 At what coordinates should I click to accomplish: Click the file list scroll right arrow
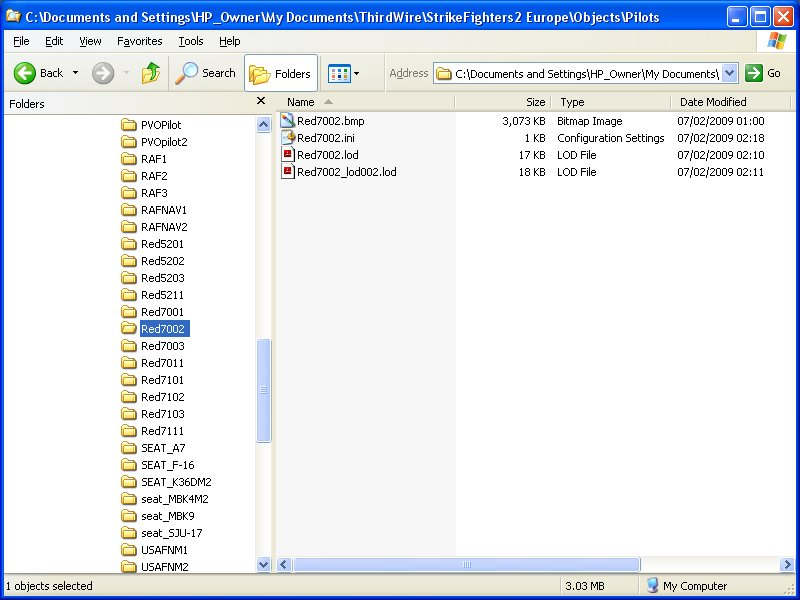coord(787,564)
